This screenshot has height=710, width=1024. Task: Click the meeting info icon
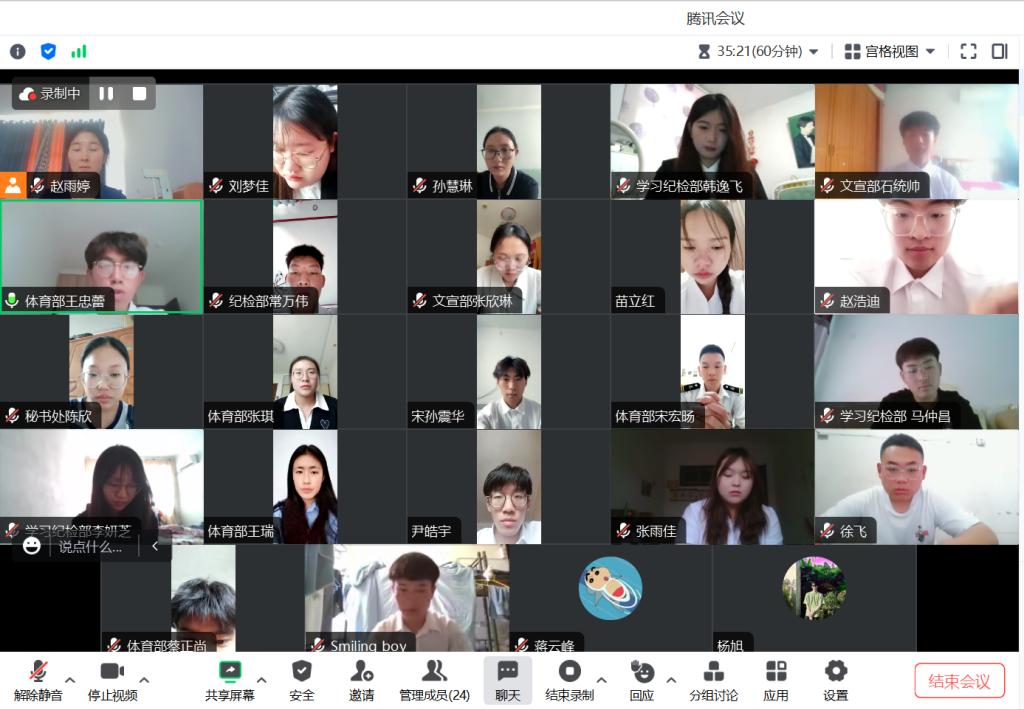click(x=18, y=51)
